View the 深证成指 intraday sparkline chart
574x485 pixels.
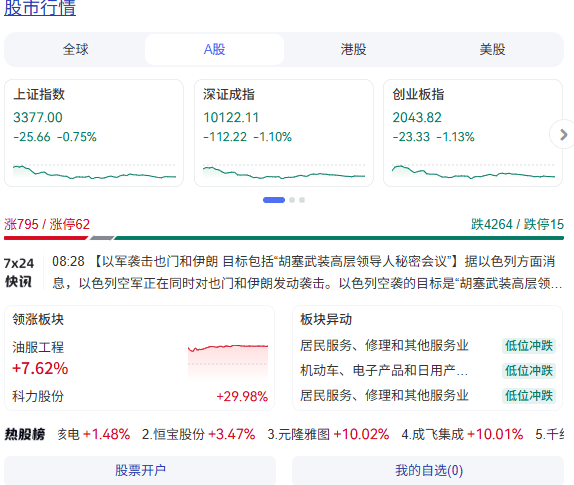click(284, 171)
